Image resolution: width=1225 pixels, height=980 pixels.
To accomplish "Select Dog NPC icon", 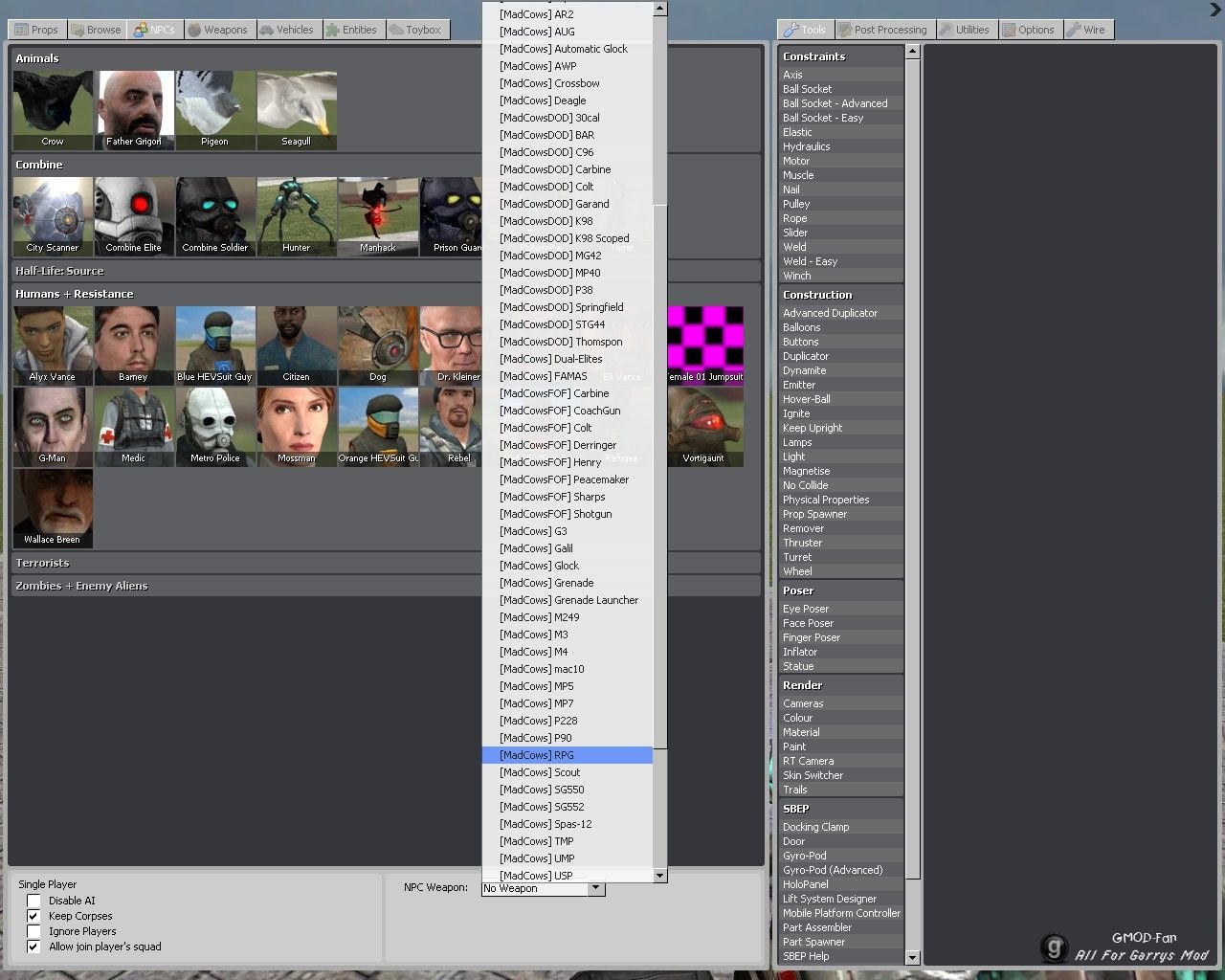I will (x=378, y=345).
